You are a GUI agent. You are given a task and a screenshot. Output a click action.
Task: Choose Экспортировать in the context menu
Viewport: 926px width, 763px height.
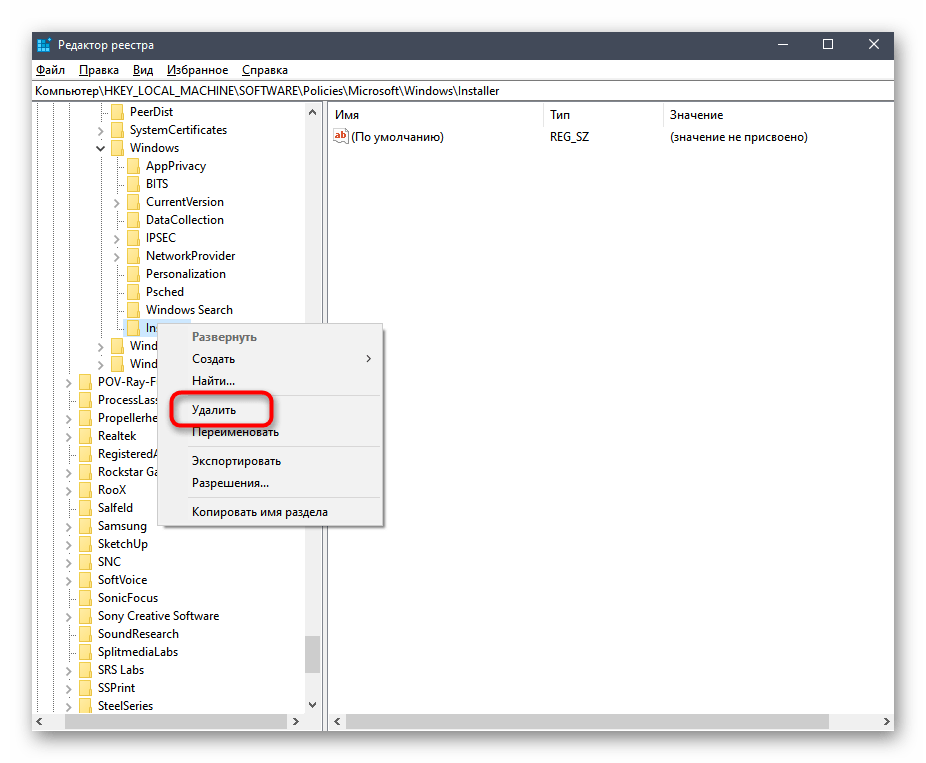click(236, 461)
